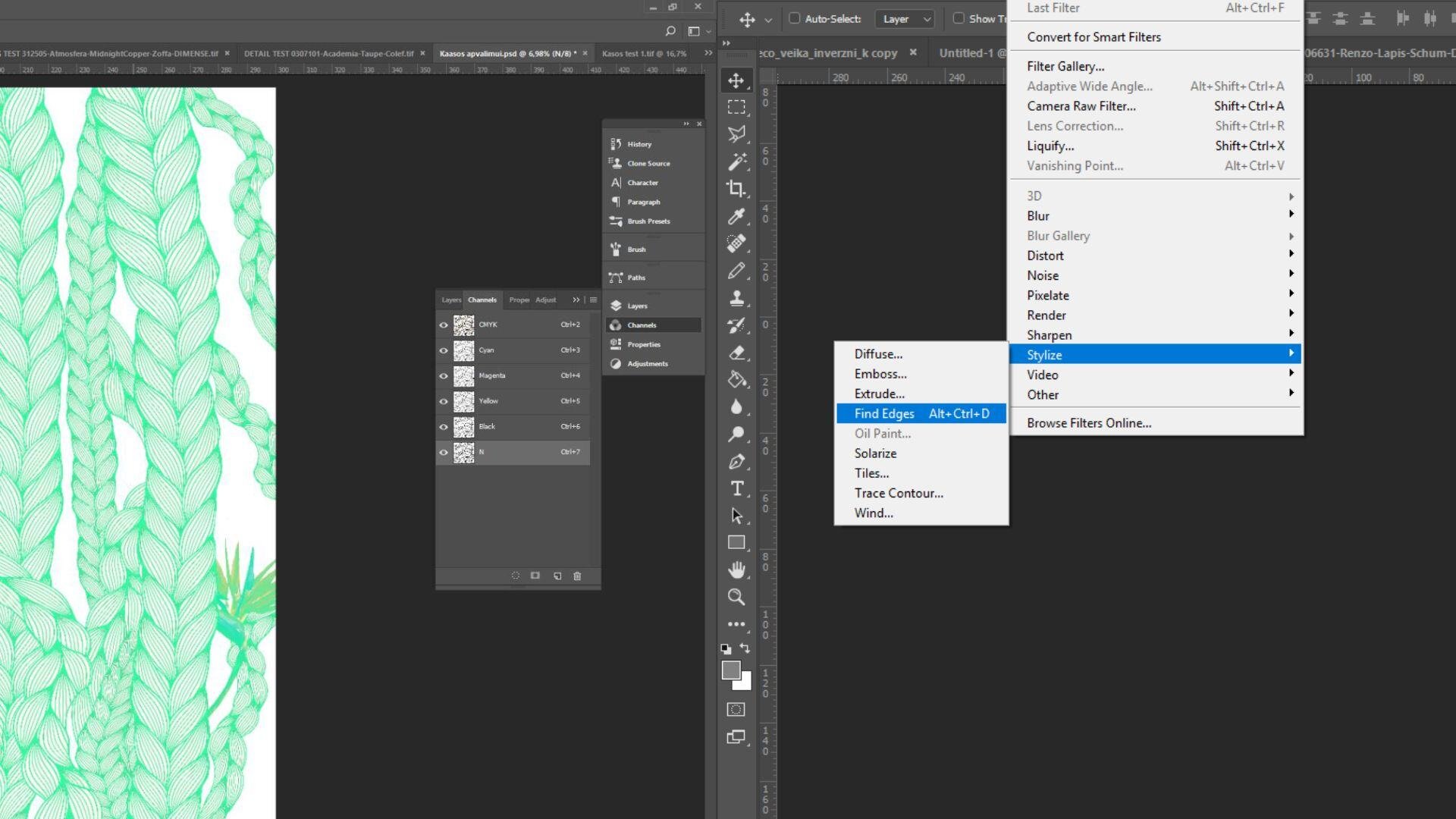The image size is (1456, 819).
Task: Open the Layer auto-select dropdown
Action: click(x=904, y=19)
